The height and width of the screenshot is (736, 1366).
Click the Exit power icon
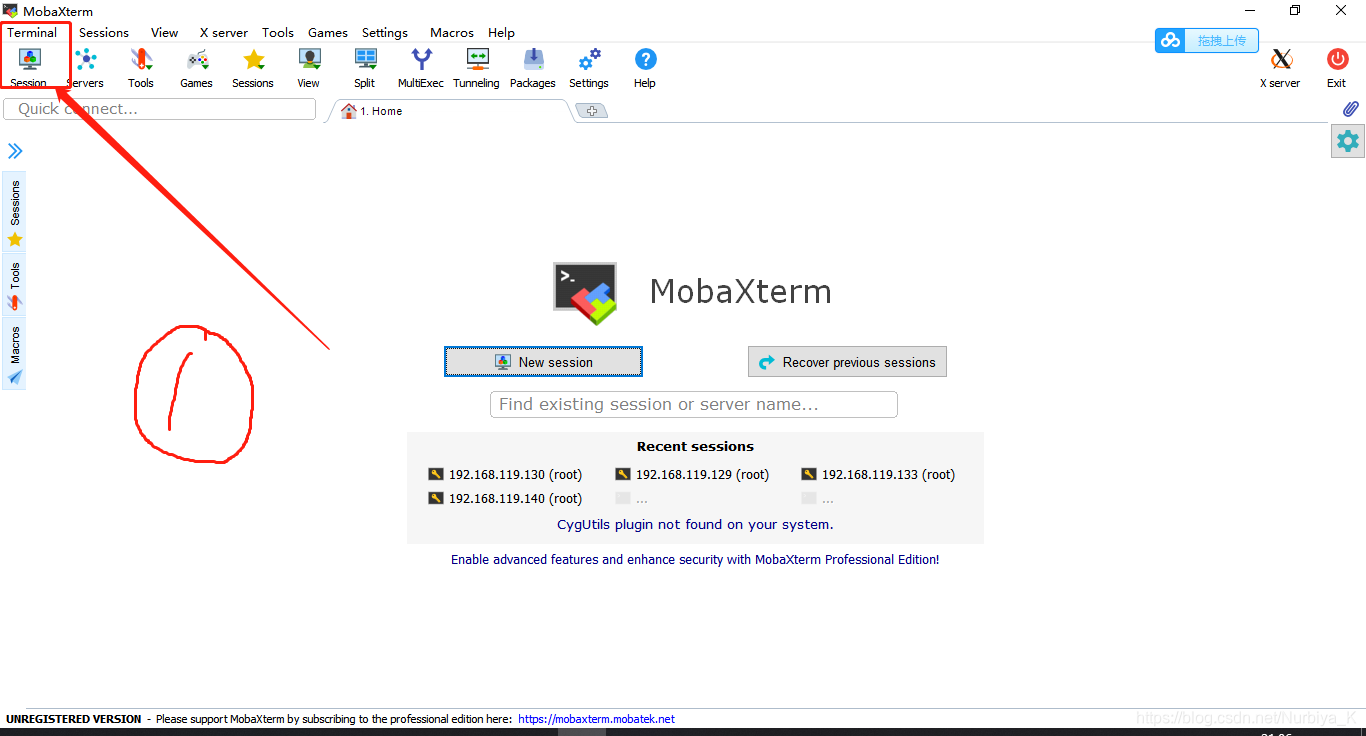tap(1337, 67)
